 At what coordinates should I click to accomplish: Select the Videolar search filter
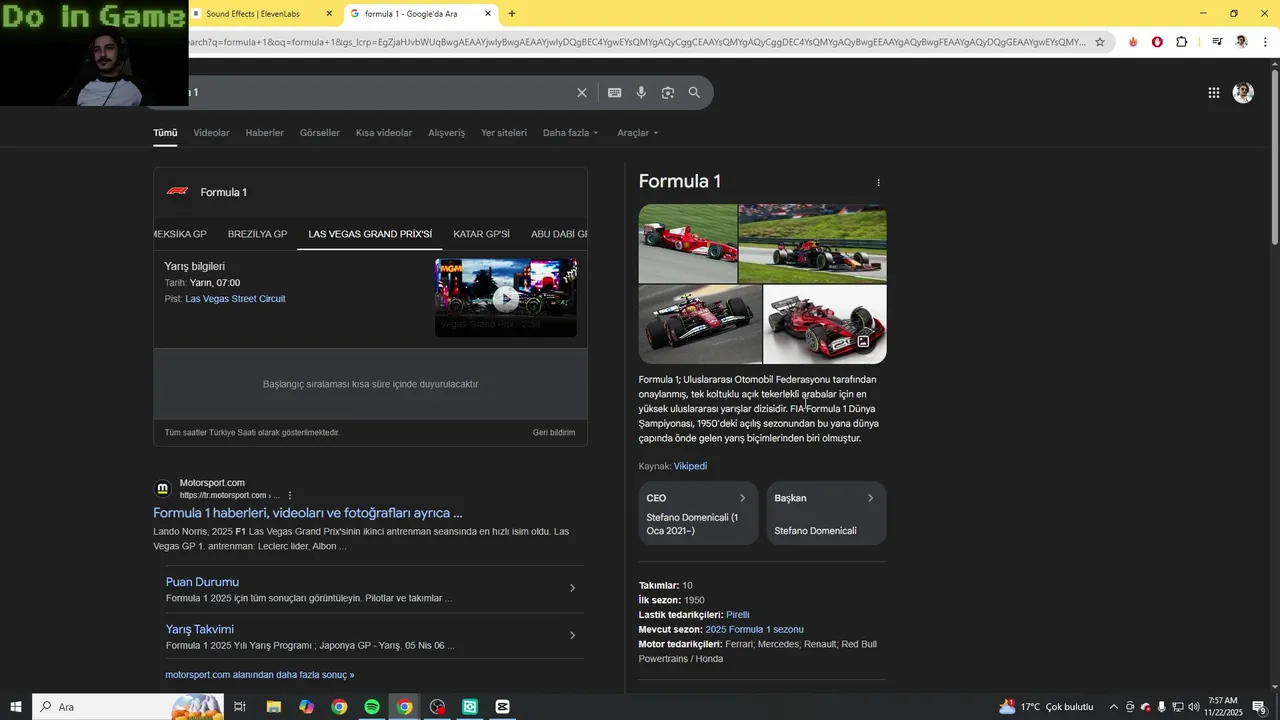coord(211,133)
